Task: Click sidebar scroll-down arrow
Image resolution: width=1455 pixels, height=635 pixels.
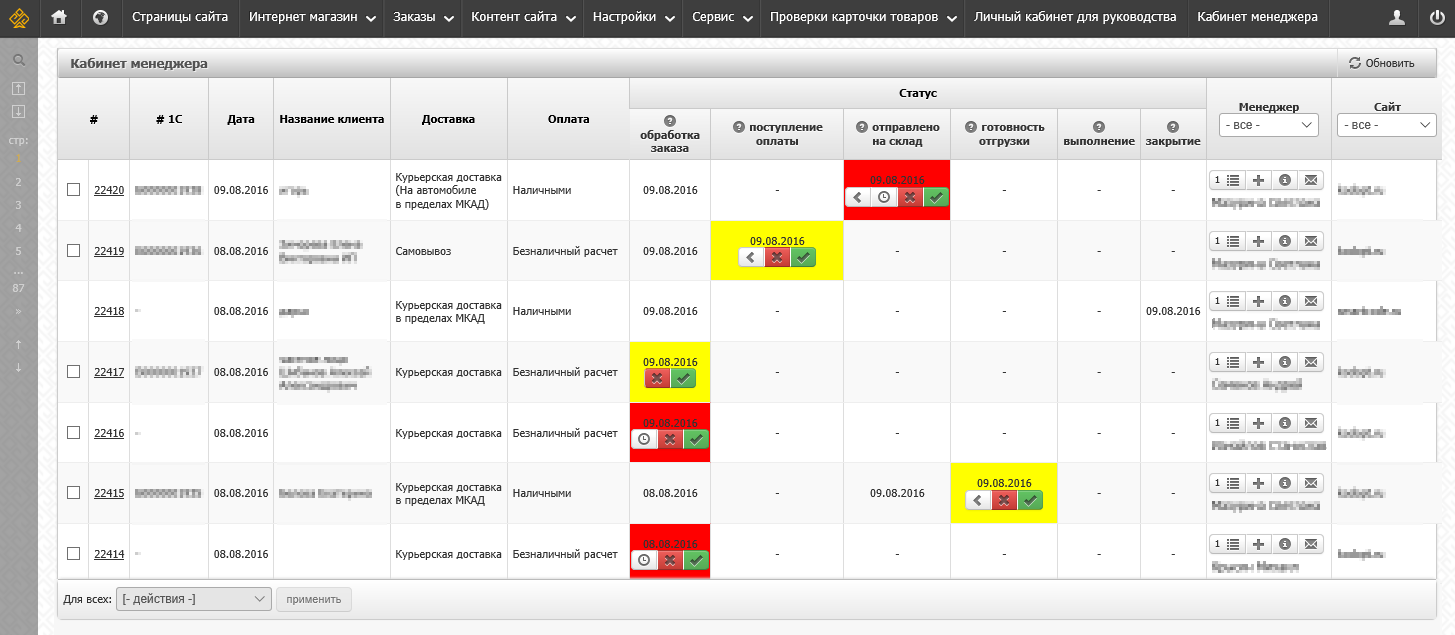Action: click(18, 367)
